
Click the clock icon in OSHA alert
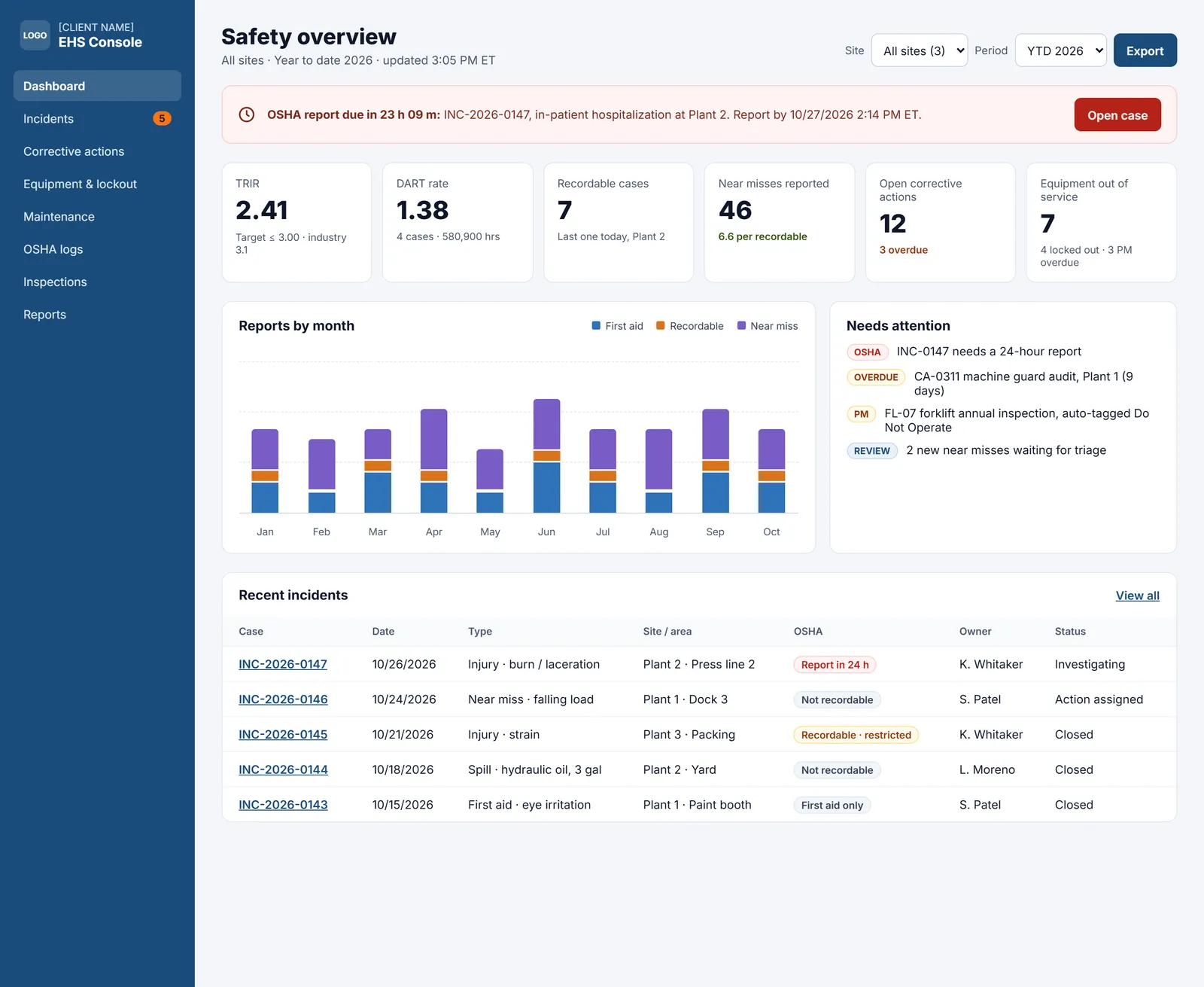[246, 114]
